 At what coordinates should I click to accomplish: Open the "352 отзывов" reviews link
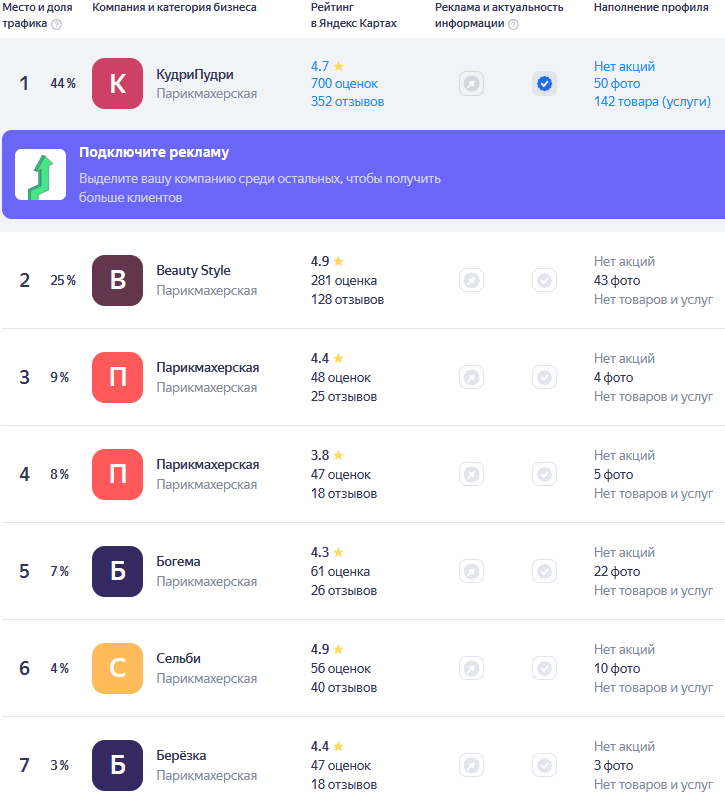click(347, 101)
